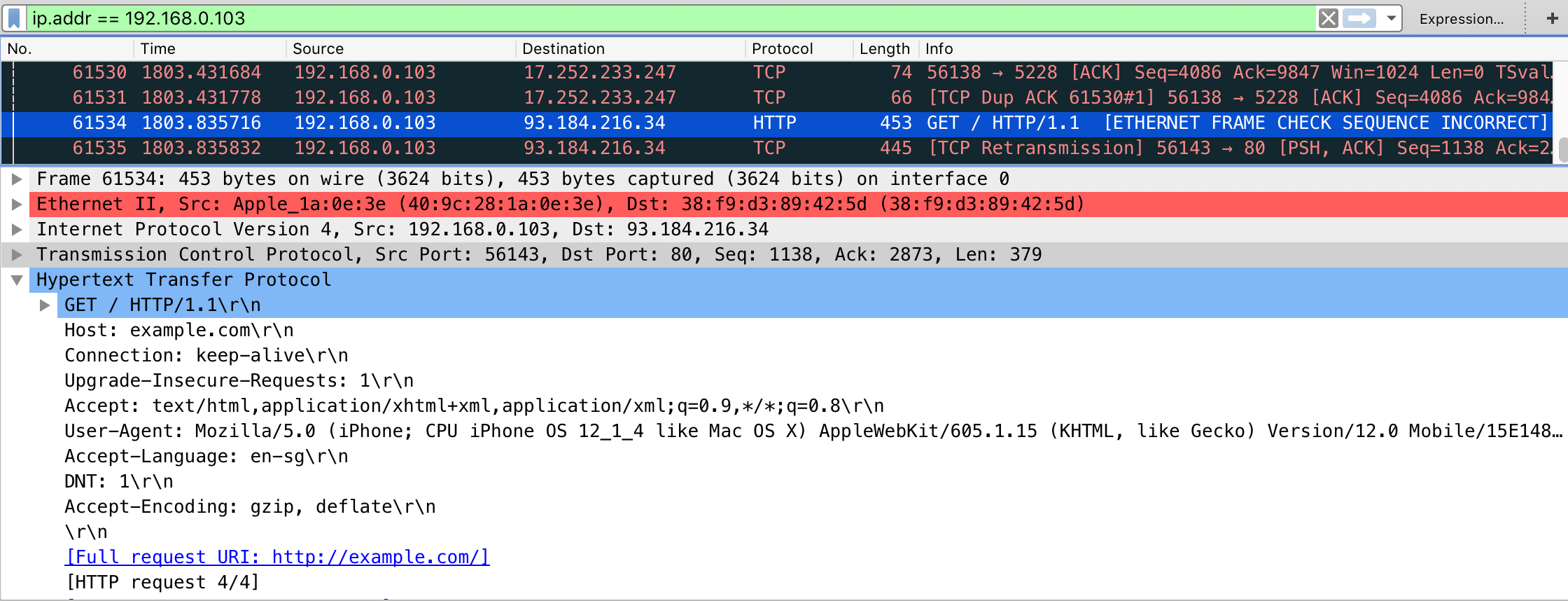The width and height of the screenshot is (1568, 601).
Task: Open the Full request URI link
Action: point(277,558)
